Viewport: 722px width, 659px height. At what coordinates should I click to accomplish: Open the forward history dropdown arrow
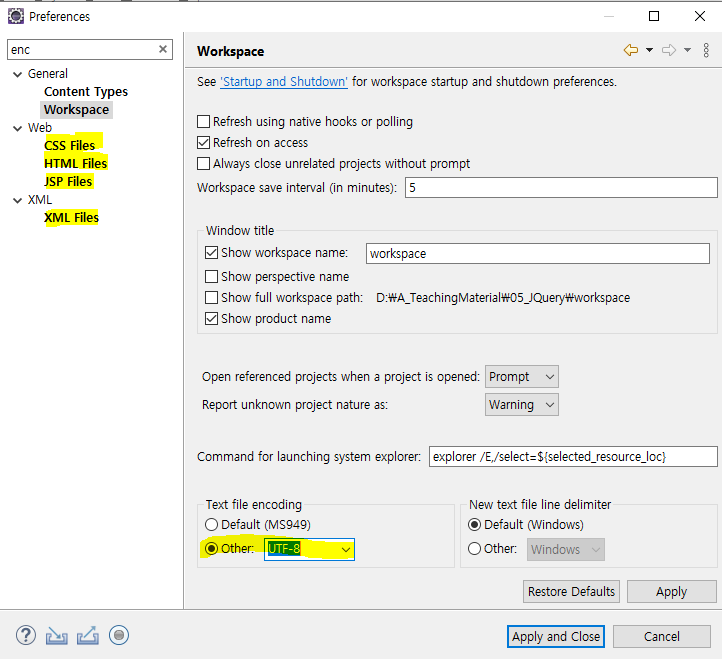[687, 50]
